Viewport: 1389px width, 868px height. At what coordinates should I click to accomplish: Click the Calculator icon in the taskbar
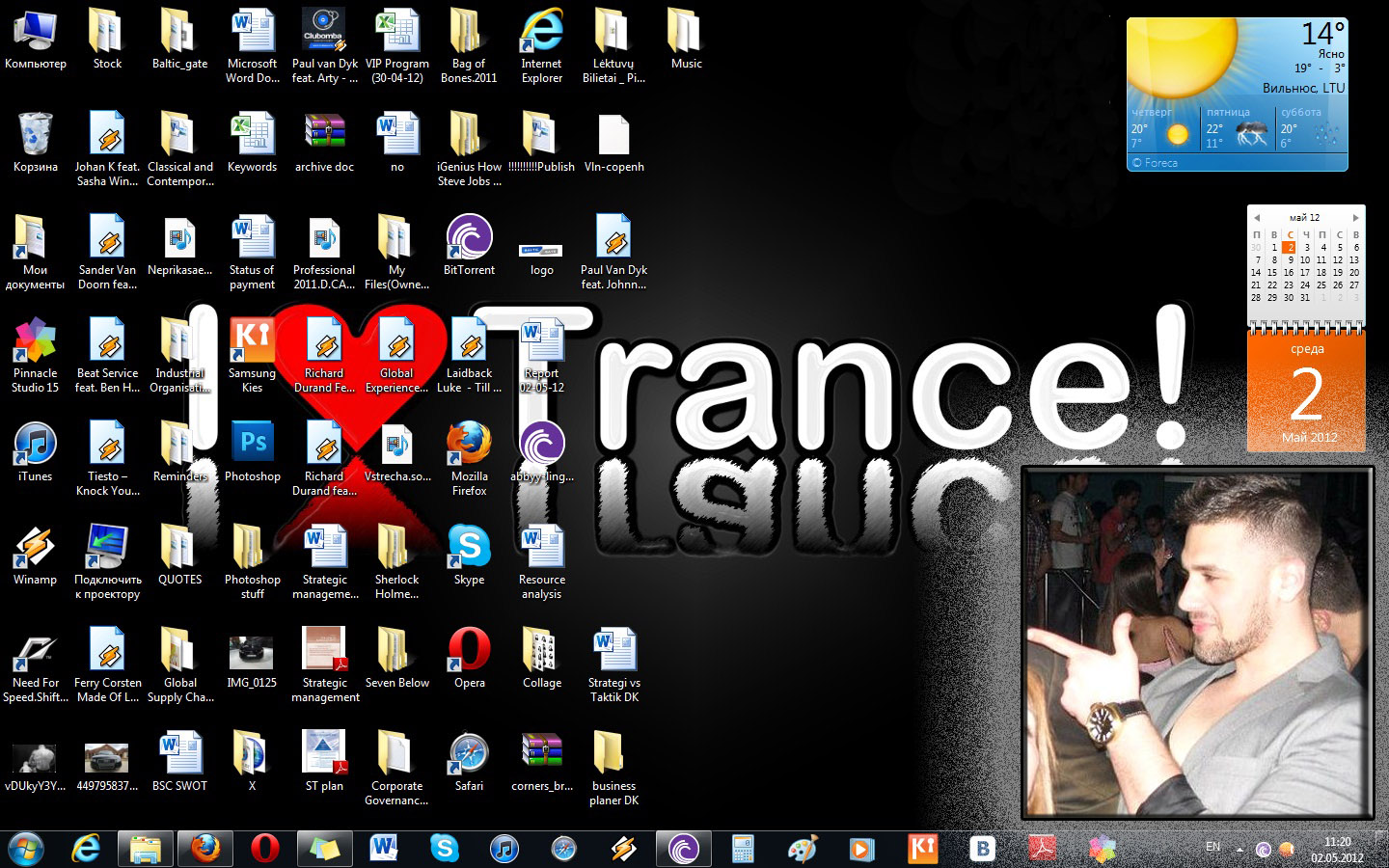point(743,849)
